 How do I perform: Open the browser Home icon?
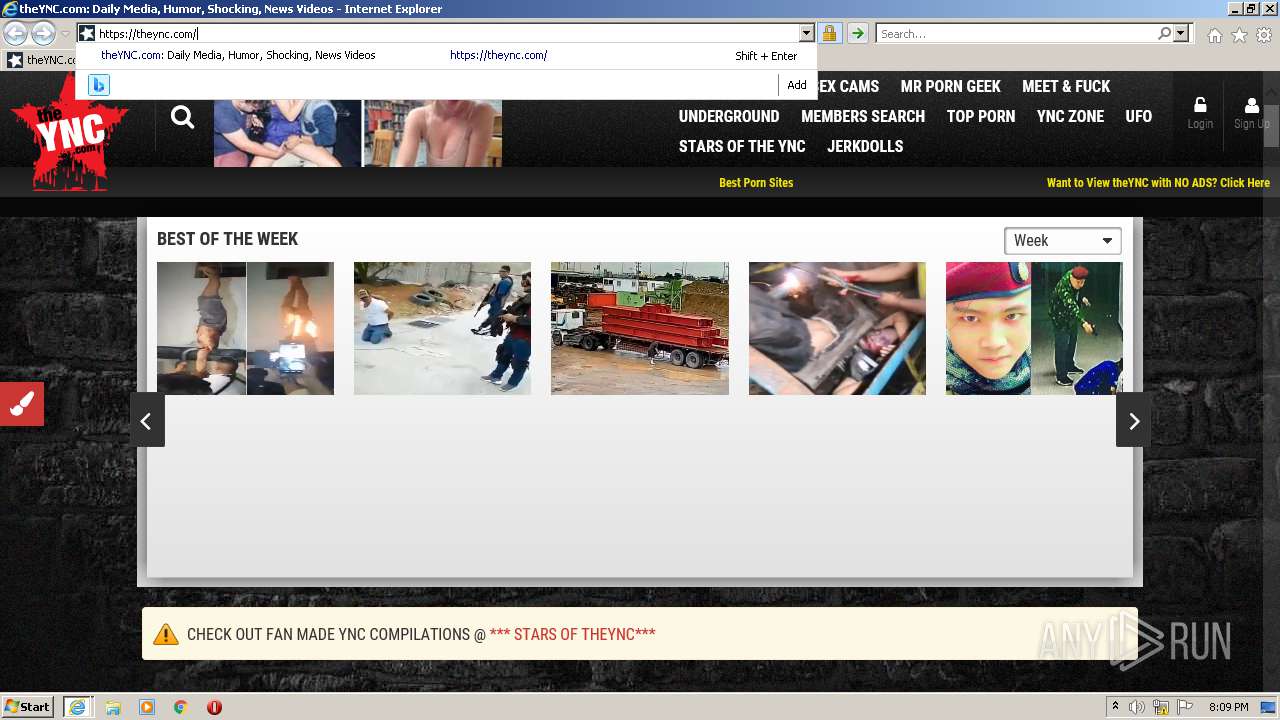tap(1214, 35)
